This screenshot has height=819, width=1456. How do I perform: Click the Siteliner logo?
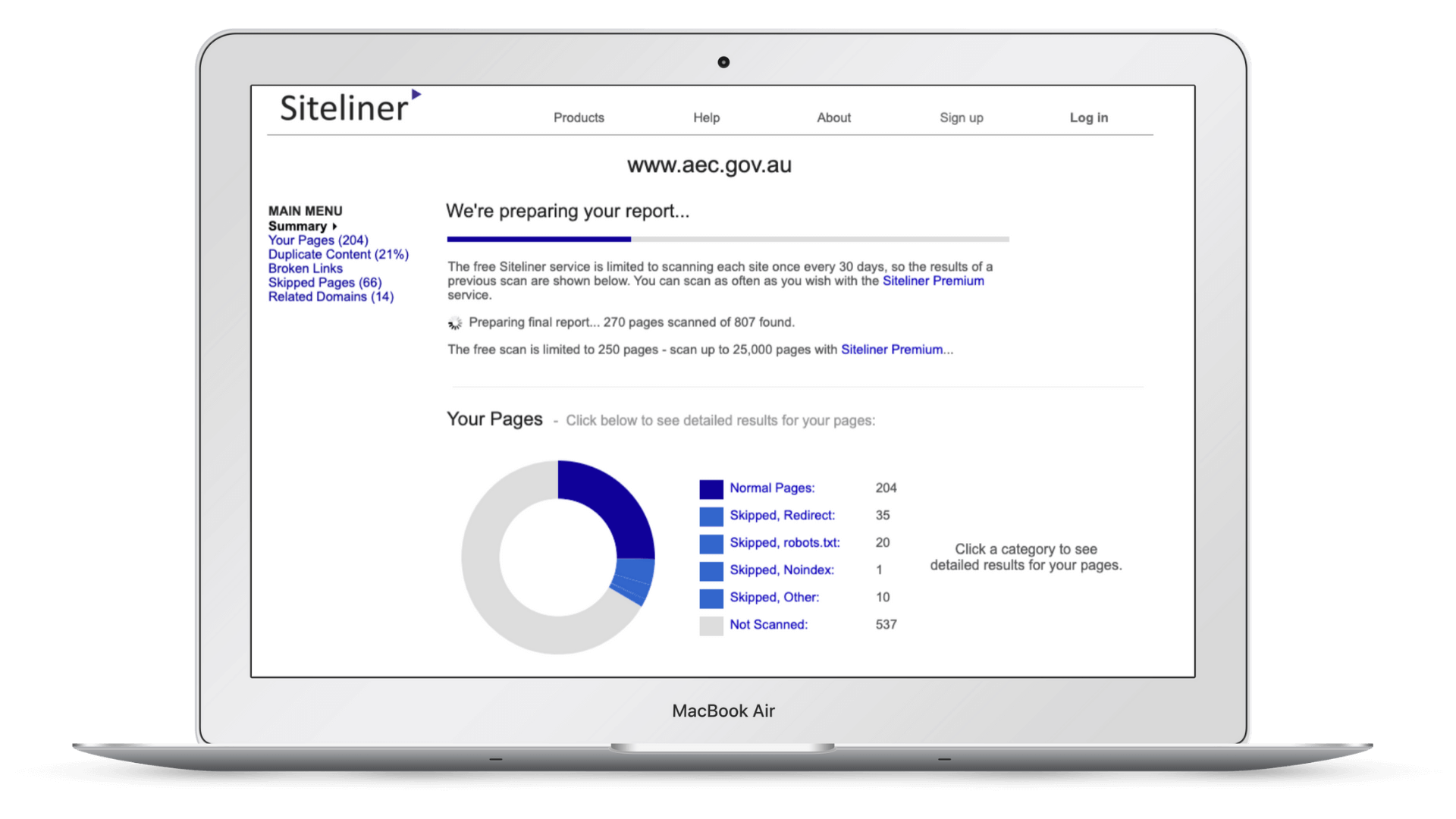coord(350,107)
